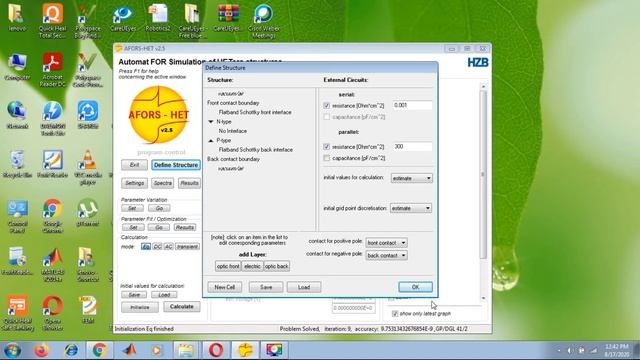Image resolution: width=640 pixels, height=360 pixels.
Task: Click New Cell button
Action: 224,287
